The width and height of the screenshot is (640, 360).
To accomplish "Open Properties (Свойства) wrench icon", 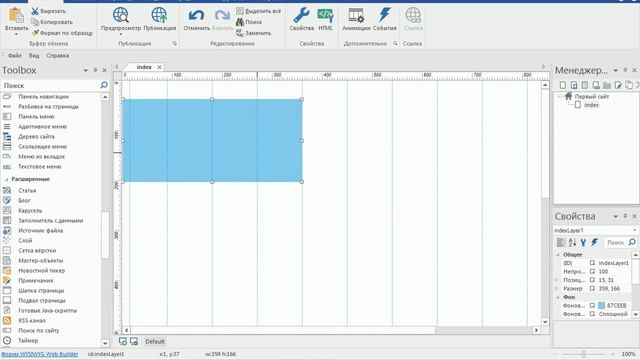I will pos(302,16).
